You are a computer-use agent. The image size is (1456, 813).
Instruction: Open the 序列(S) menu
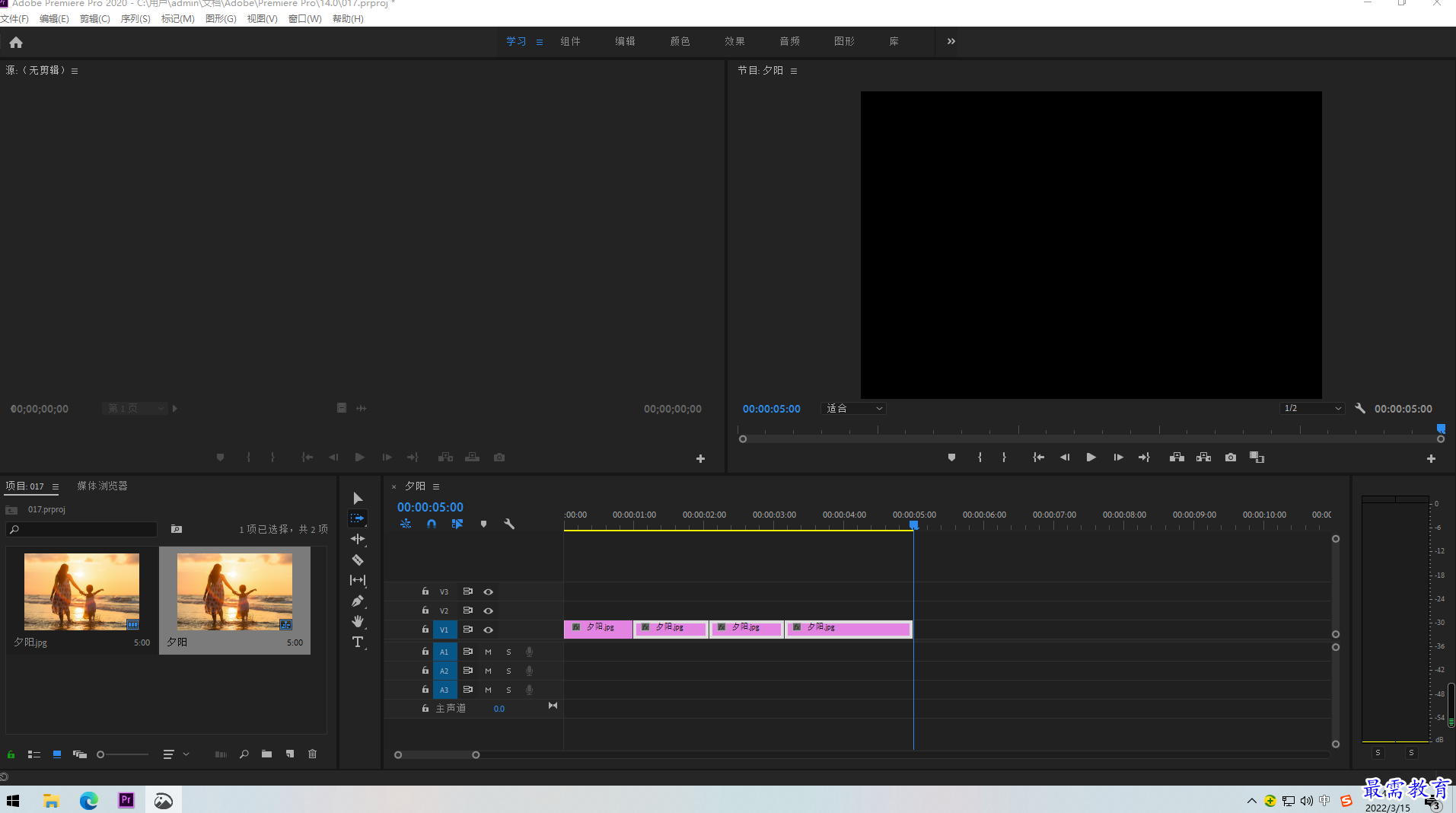(135, 18)
